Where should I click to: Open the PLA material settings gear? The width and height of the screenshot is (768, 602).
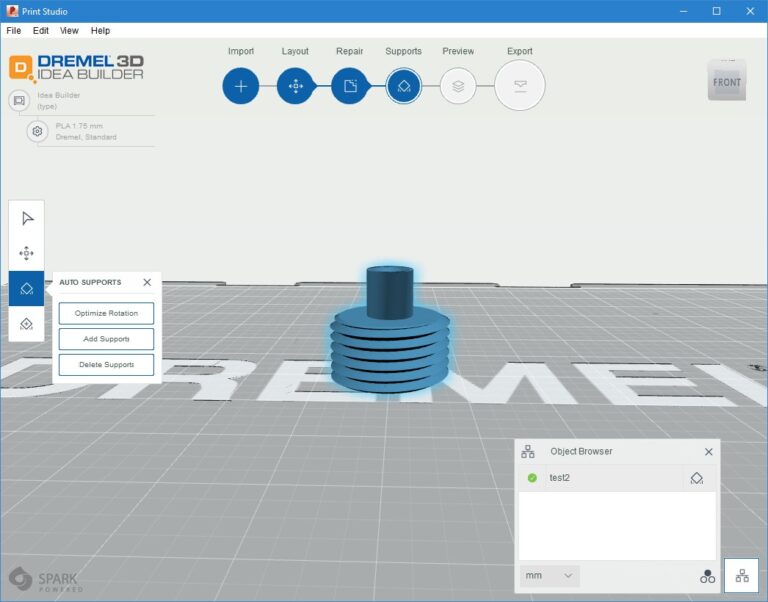(x=37, y=131)
